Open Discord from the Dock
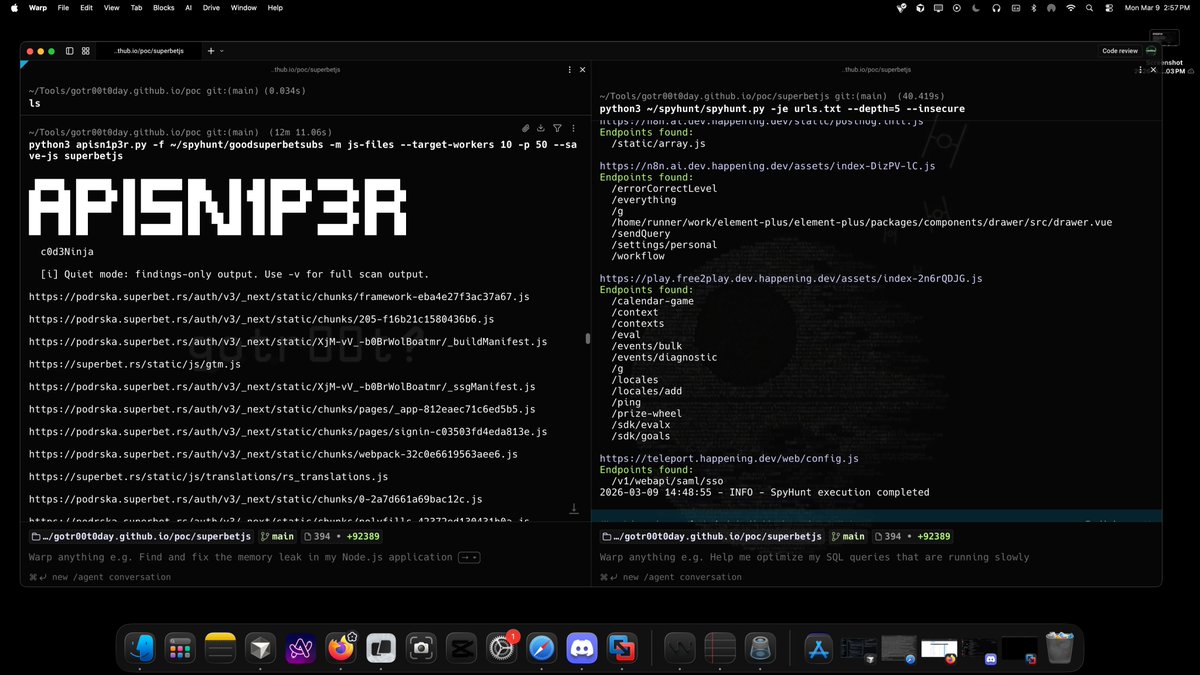 pyautogui.click(x=582, y=648)
